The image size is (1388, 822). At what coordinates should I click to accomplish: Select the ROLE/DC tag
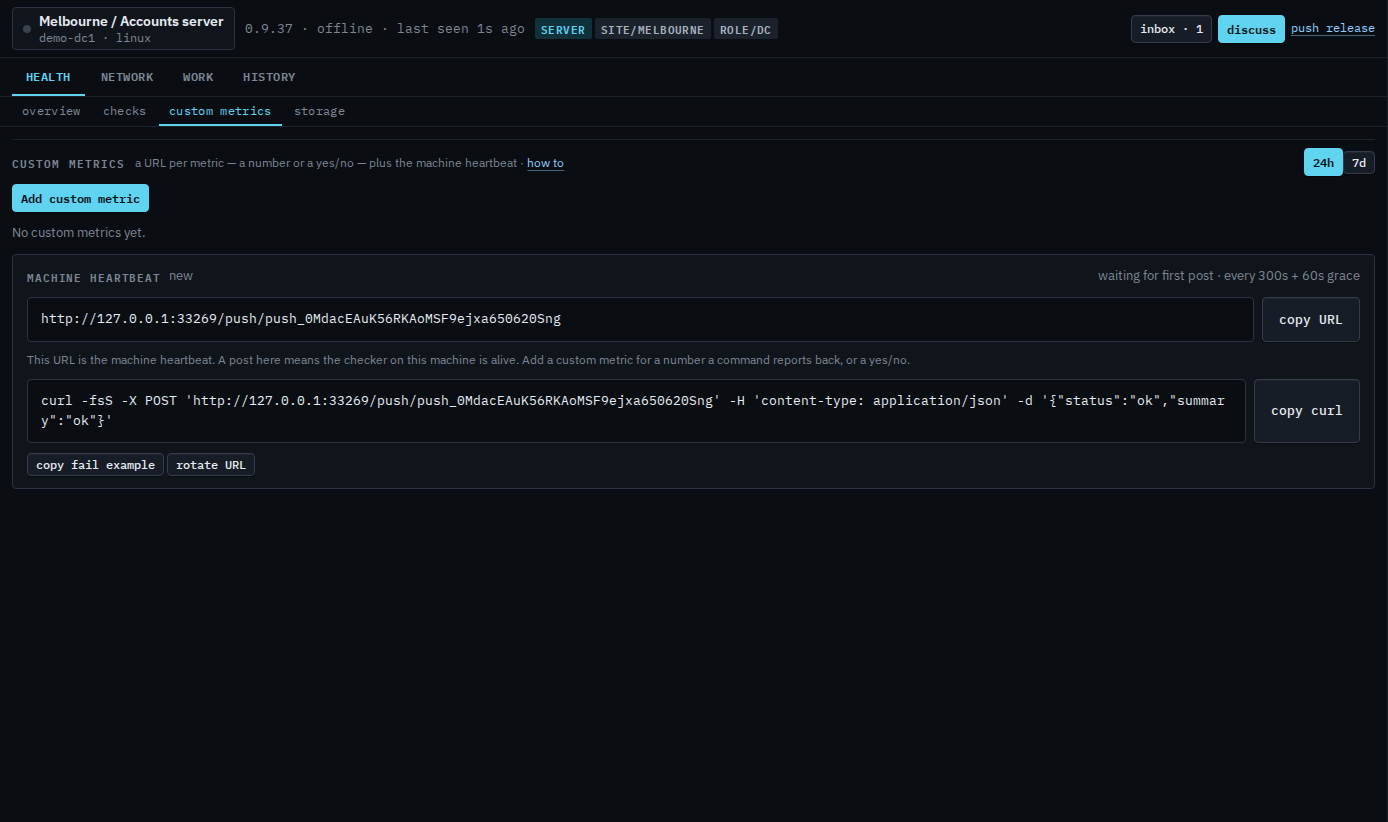point(745,29)
